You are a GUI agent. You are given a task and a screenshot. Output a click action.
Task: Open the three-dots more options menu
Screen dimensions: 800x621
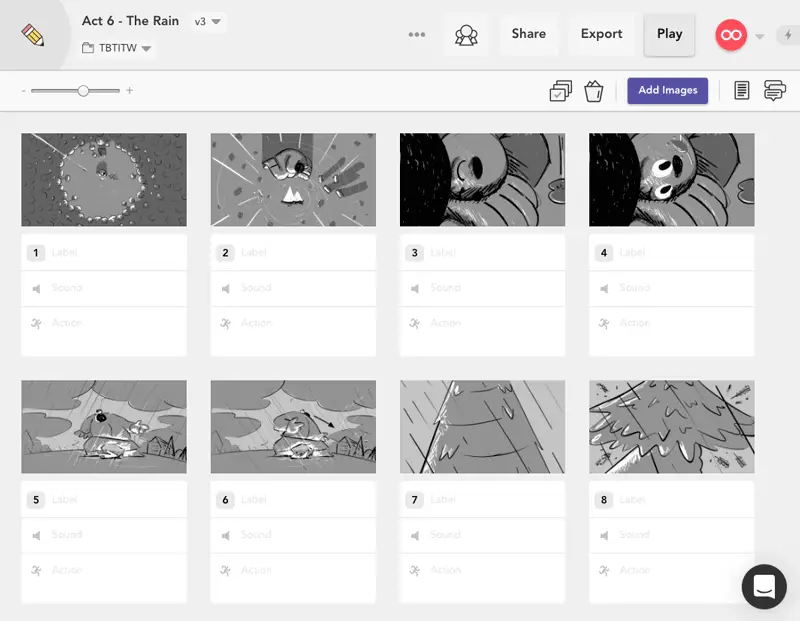pos(417,34)
